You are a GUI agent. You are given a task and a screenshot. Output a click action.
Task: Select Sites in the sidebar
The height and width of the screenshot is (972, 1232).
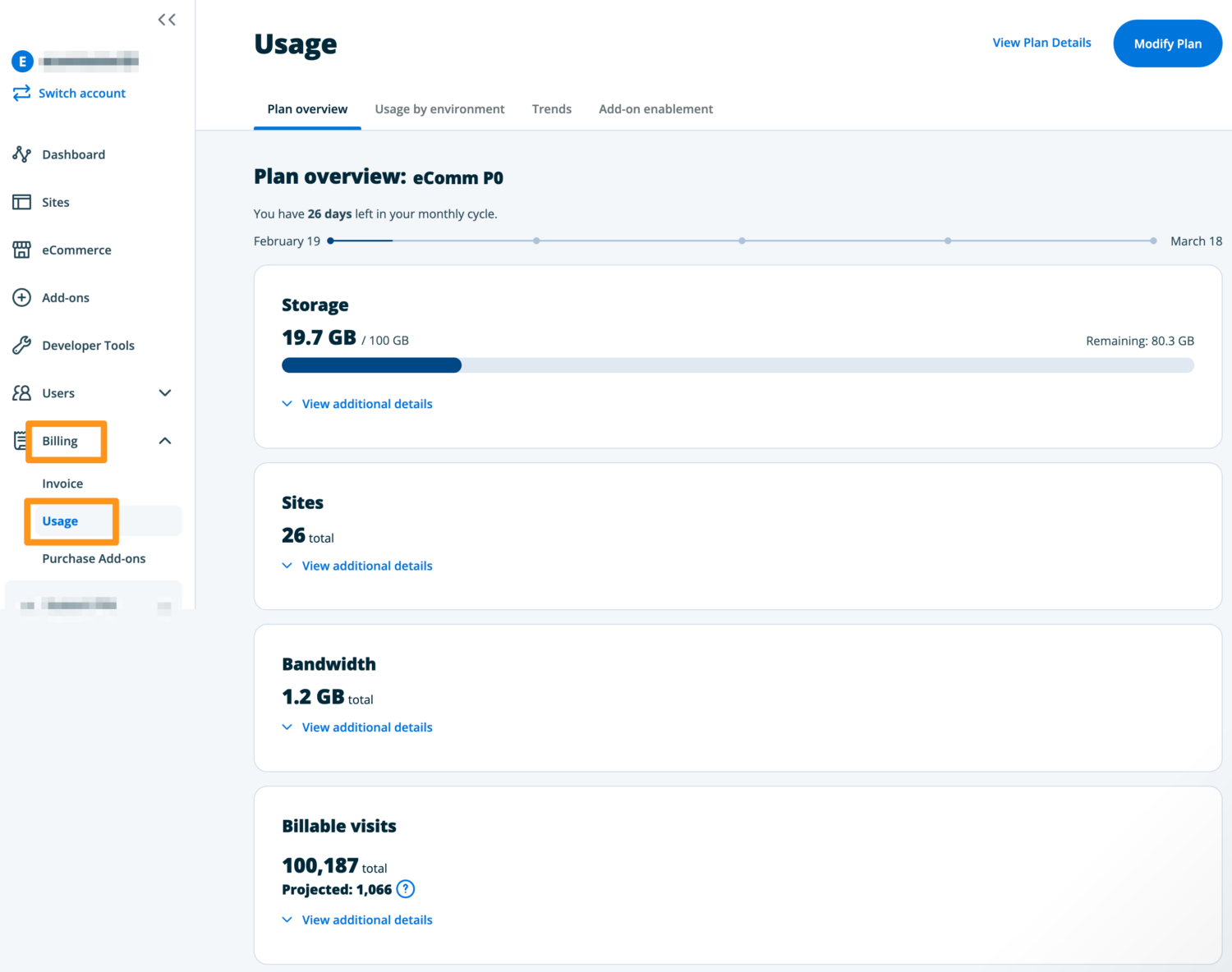[55, 202]
